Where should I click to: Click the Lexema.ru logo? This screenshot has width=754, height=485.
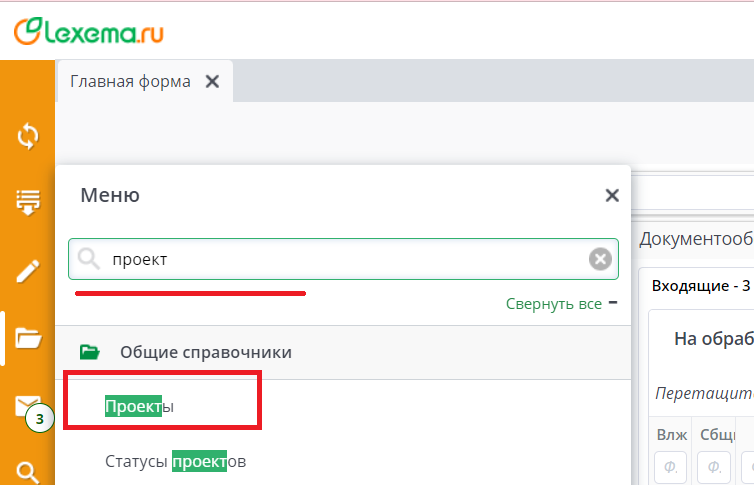pyautogui.click(x=89, y=32)
